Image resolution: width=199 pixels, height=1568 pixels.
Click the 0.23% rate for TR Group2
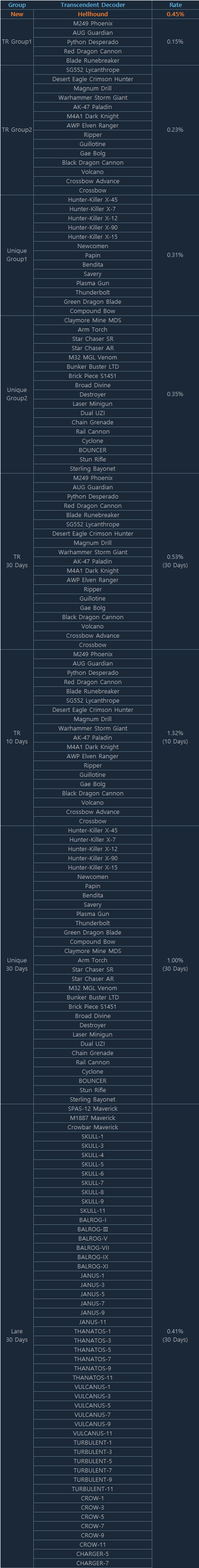pyautogui.click(x=175, y=130)
